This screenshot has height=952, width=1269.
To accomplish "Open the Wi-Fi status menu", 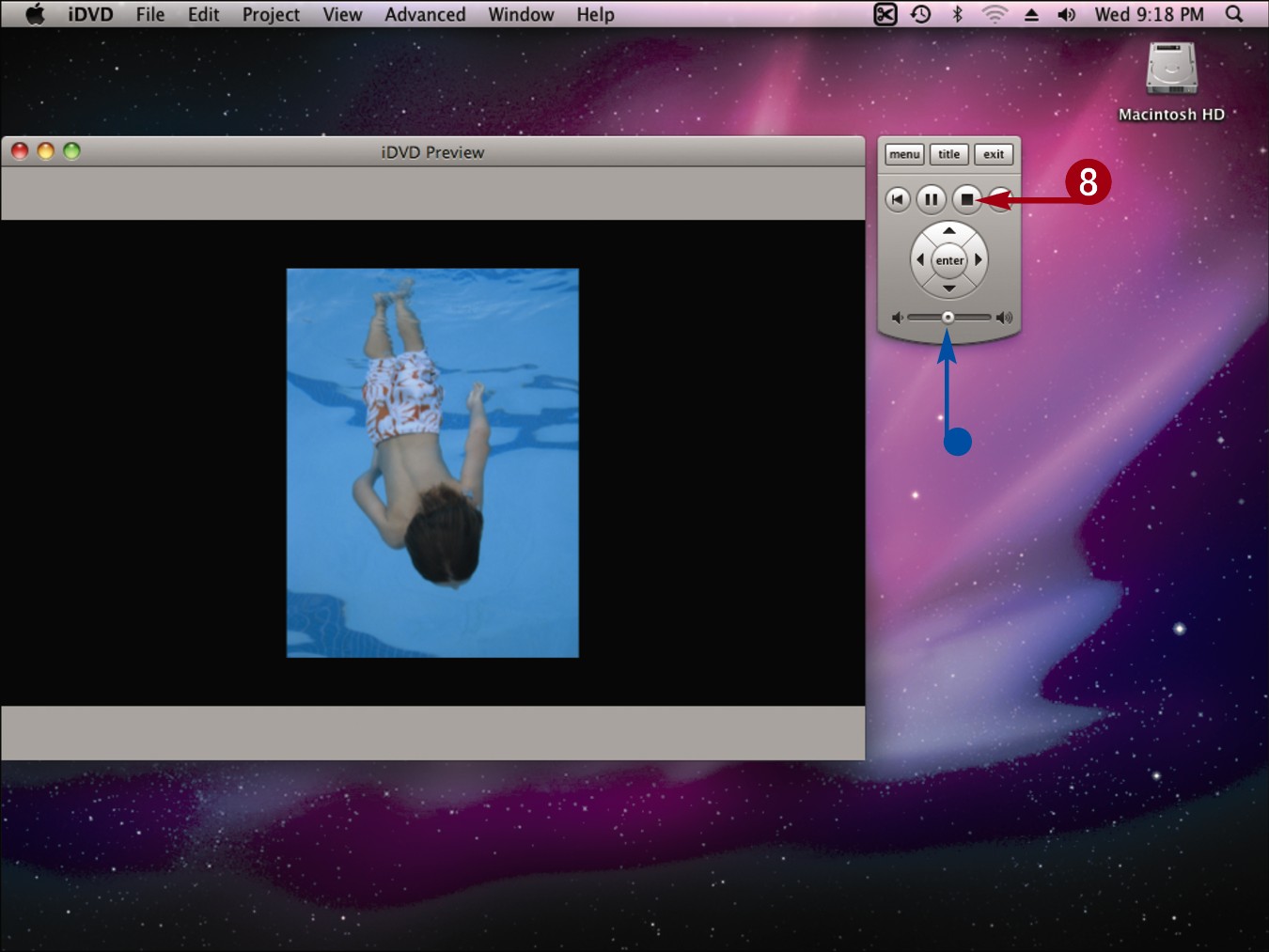I will (994, 14).
